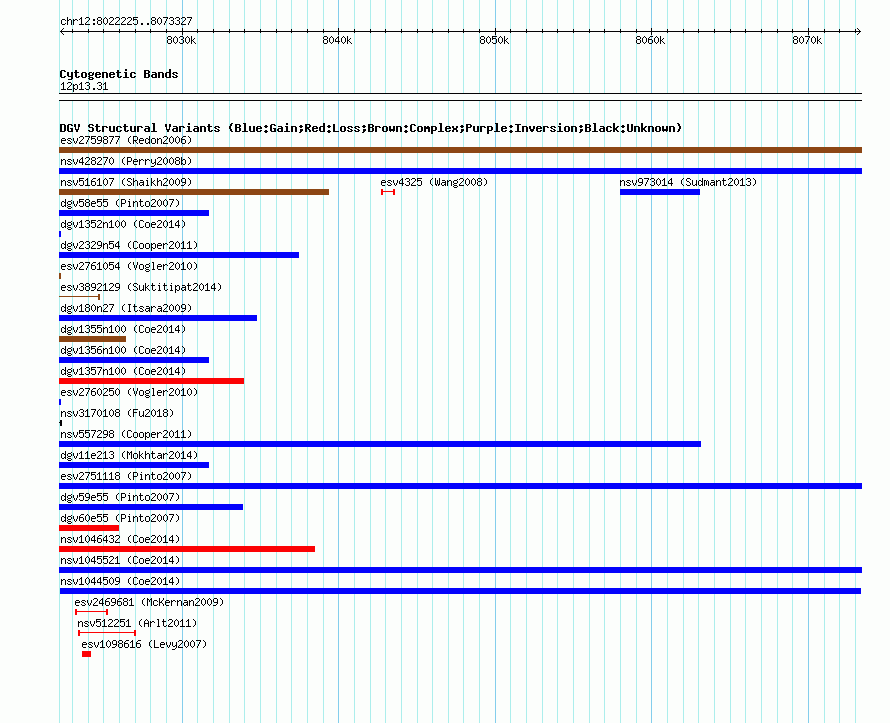Open dgv11e213 (Mokhtar2014) variant label

129,455
